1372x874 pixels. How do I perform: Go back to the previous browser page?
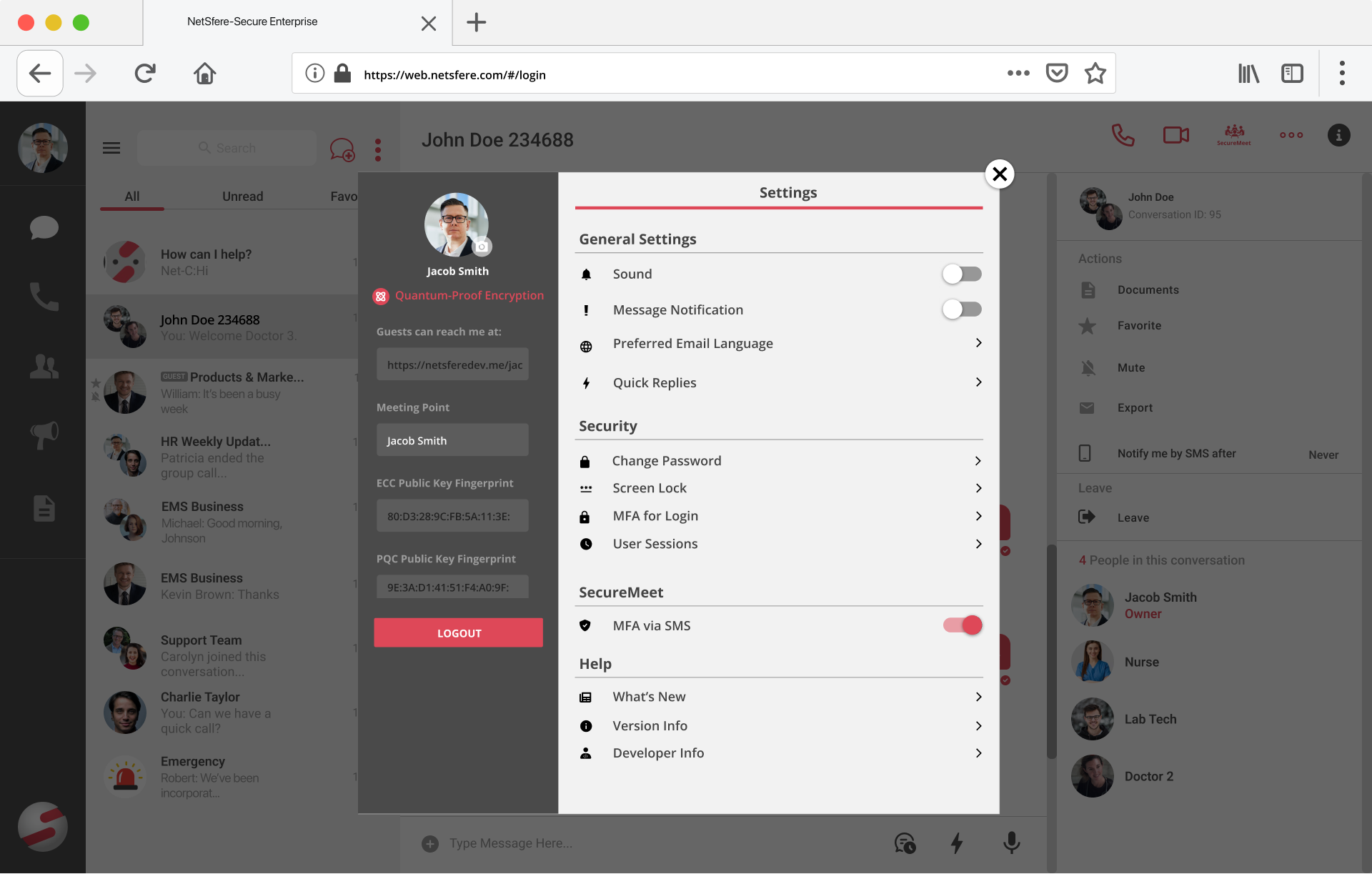pyautogui.click(x=40, y=74)
